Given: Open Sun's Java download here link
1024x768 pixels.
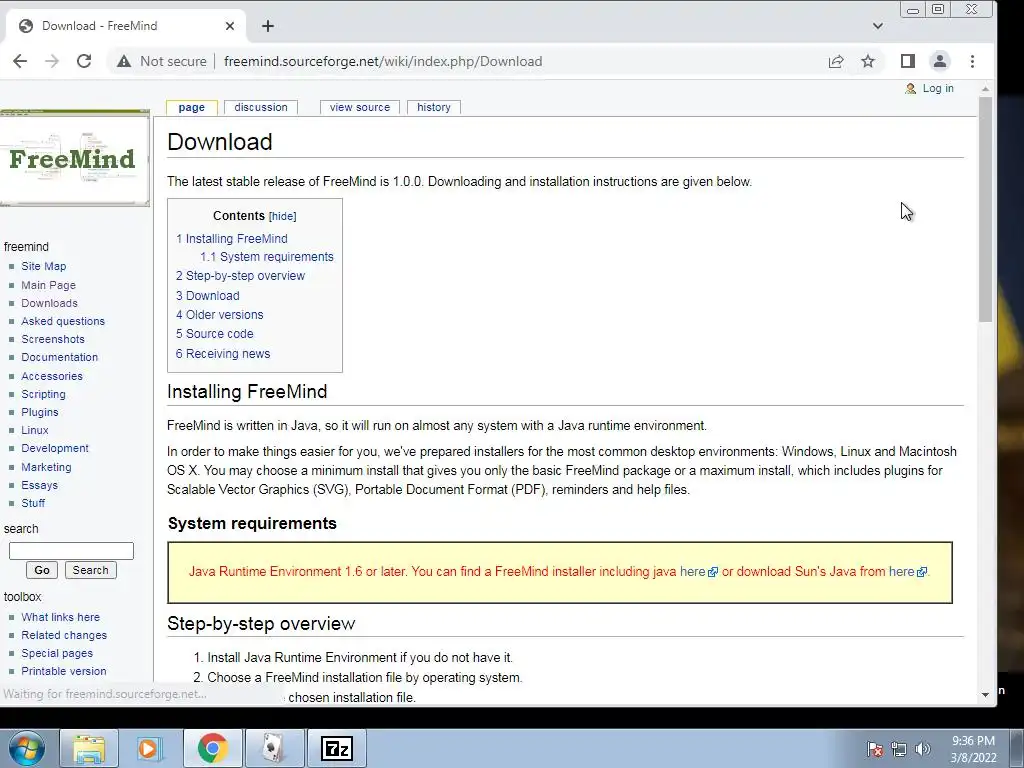Looking at the screenshot, I should pos(907,571).
